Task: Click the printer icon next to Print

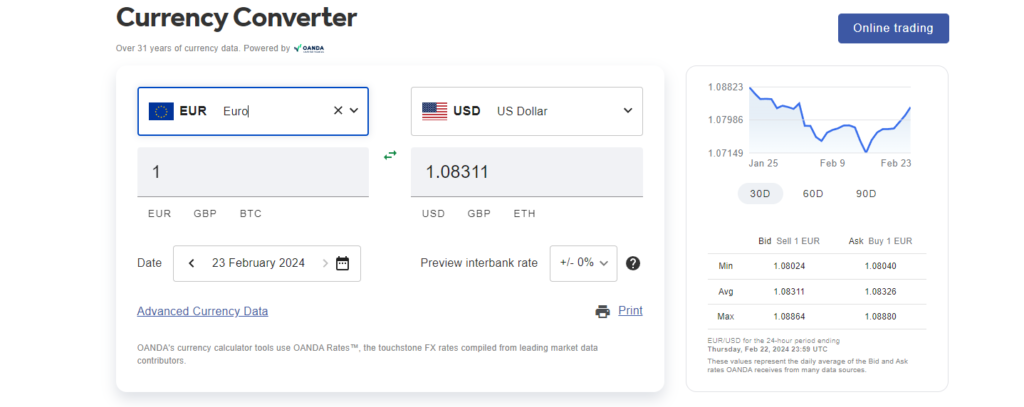Action: [x=603, y=312]
